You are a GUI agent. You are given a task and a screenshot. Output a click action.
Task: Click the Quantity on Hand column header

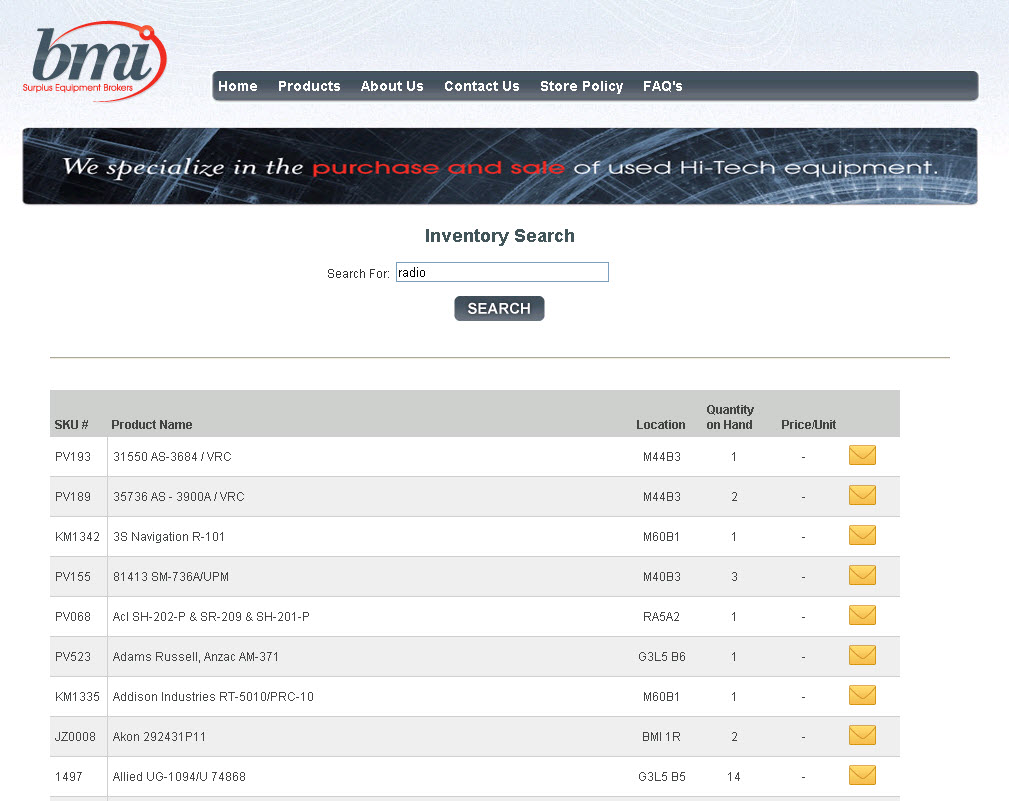[730, 417]
